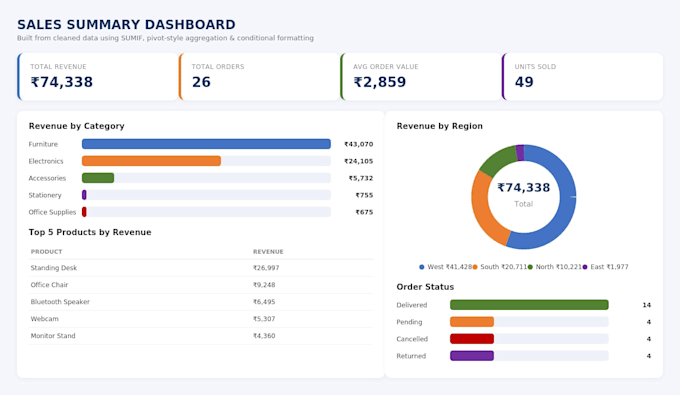This screenshot has height=395, width=680.
Task: Click the Order Status heading
Action: (x=425, y=287)
